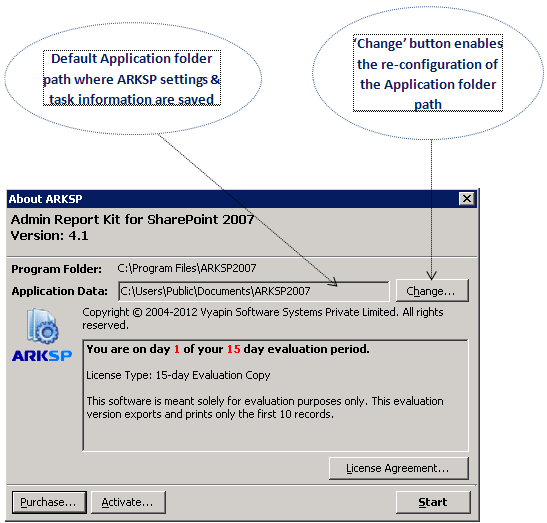
Task: Select the About ARKSP title bar
Action: (x=241, y=199)
